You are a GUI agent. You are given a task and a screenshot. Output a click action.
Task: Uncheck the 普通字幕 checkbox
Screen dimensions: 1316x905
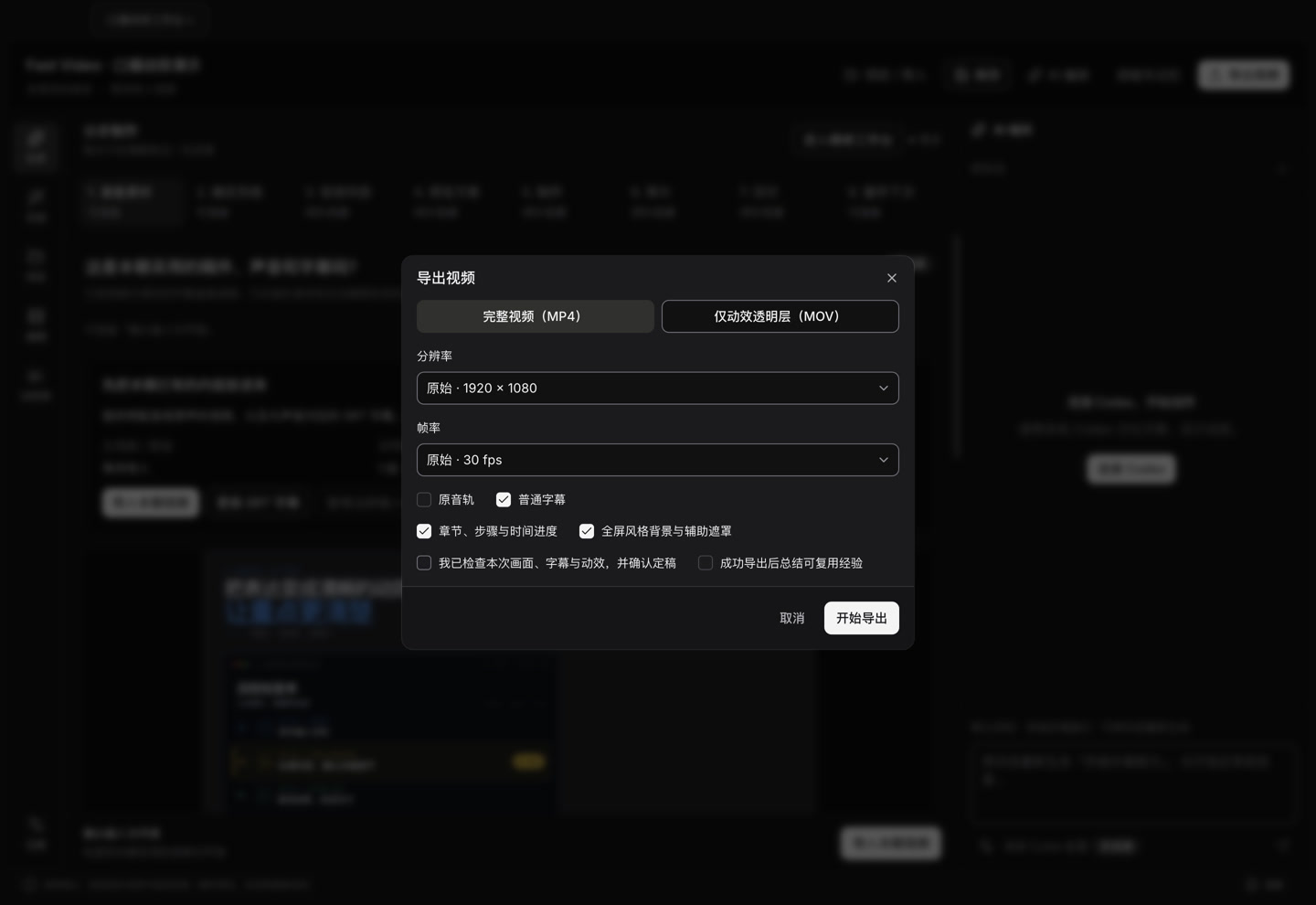click(x=504, y=499)
